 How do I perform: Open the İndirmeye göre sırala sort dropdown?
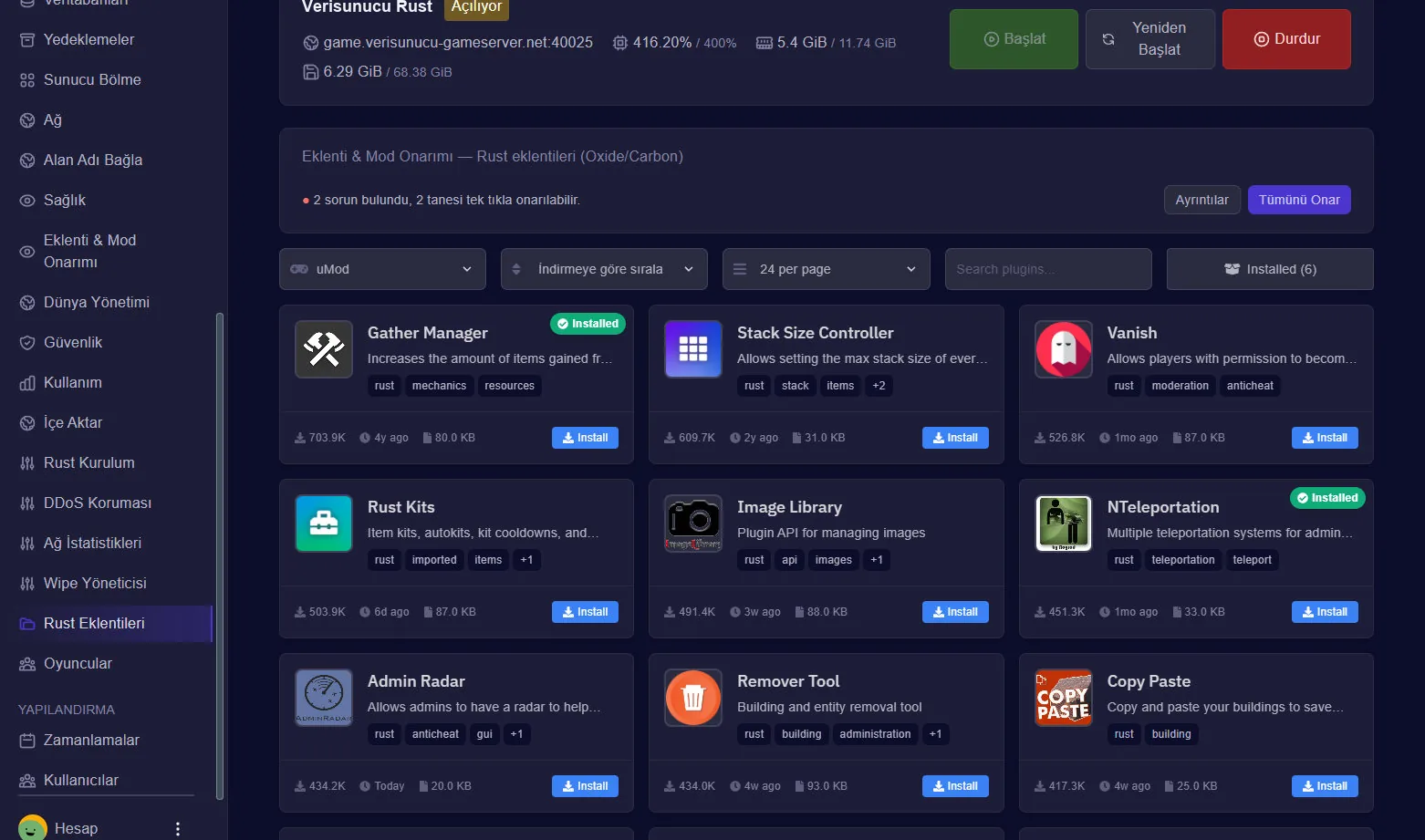[x=604, y=269]
